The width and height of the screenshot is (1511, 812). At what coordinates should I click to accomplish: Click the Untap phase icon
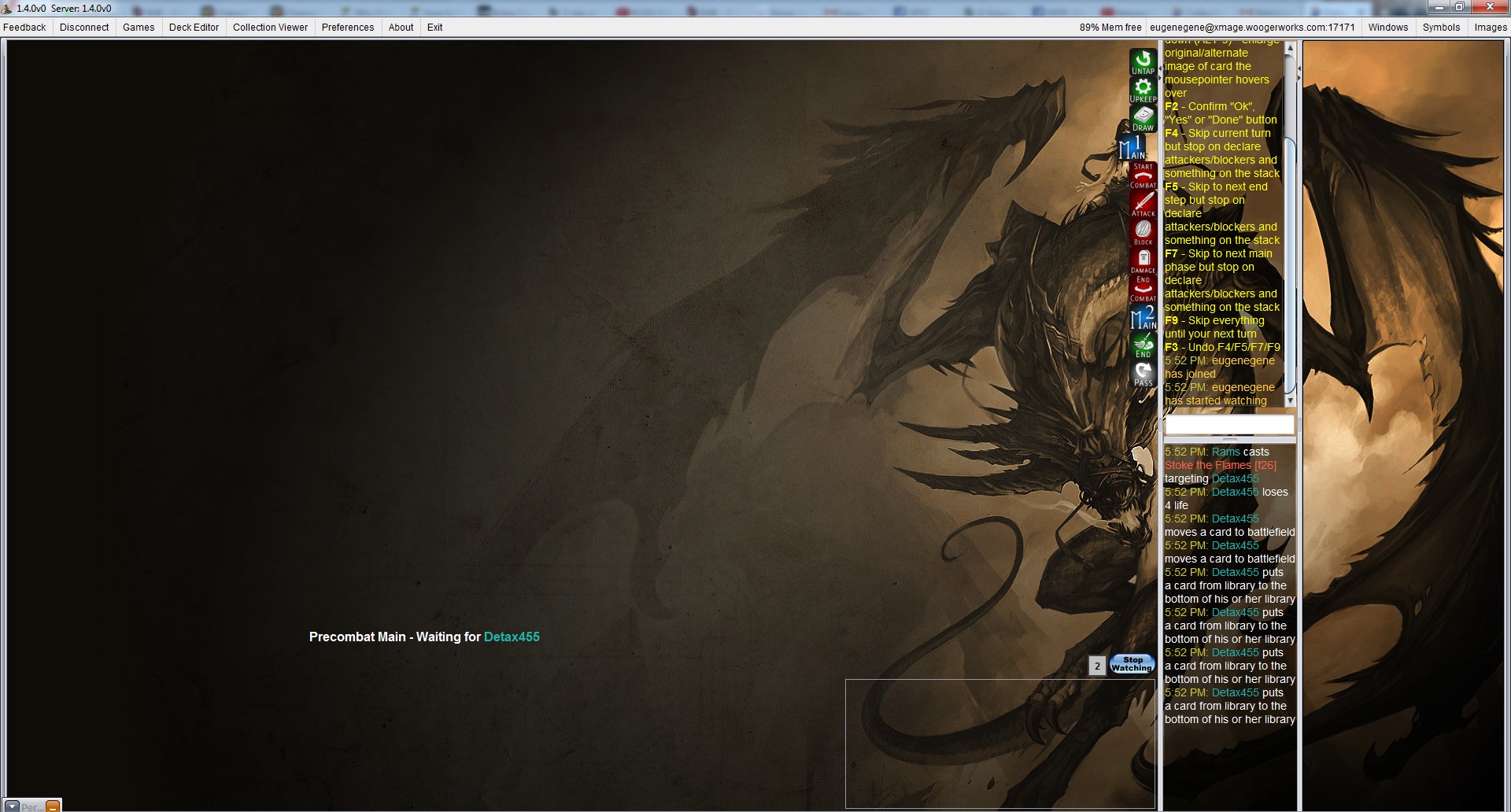click(1143, 61)
